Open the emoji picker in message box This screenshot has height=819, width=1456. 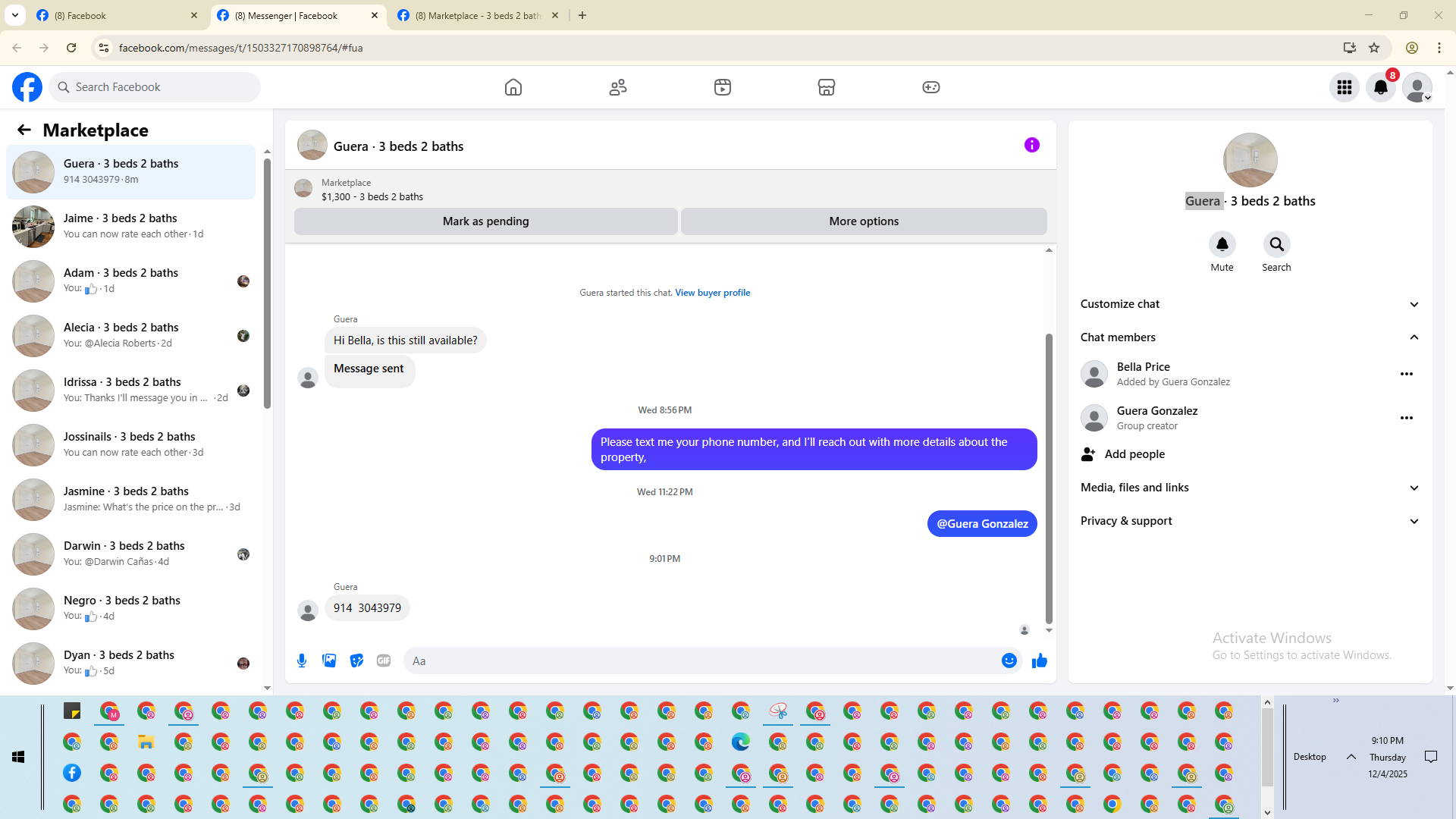click(1009, 661)
